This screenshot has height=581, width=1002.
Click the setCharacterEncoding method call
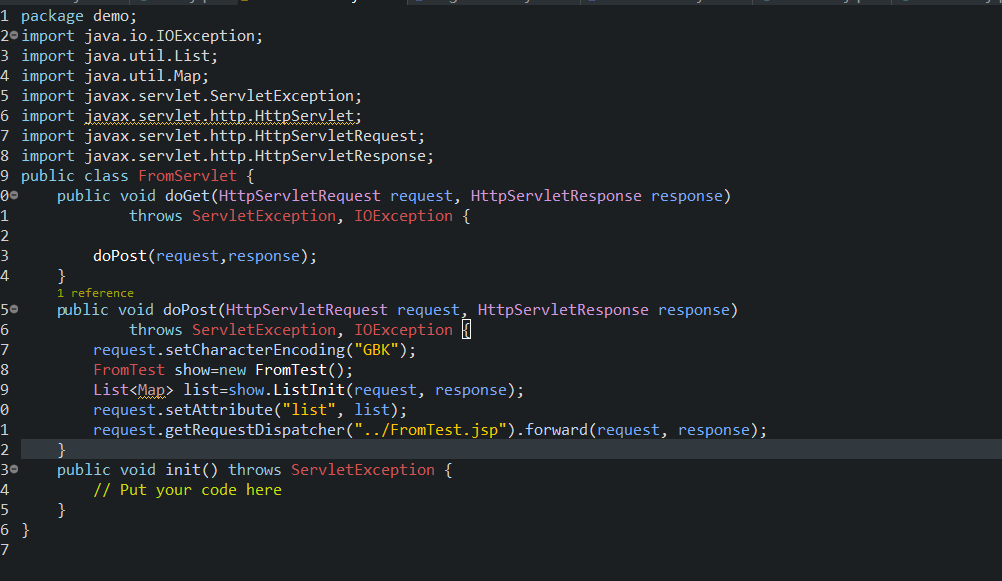(255, 350)
